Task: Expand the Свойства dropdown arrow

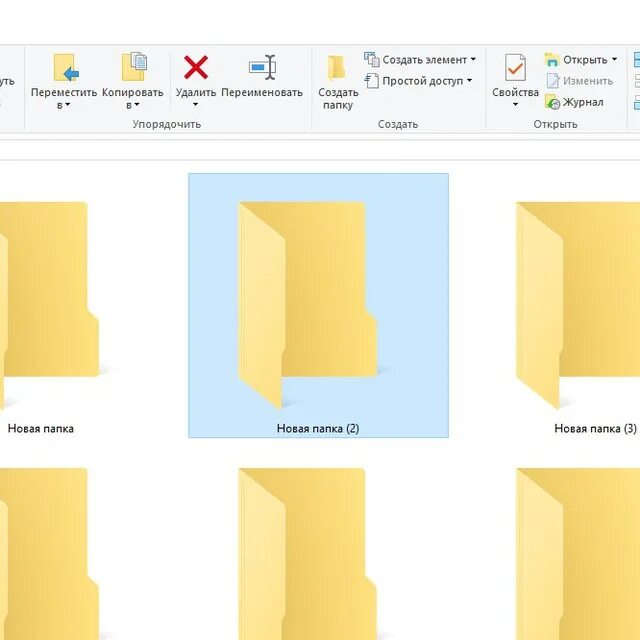Action: [x=516, y=104]
